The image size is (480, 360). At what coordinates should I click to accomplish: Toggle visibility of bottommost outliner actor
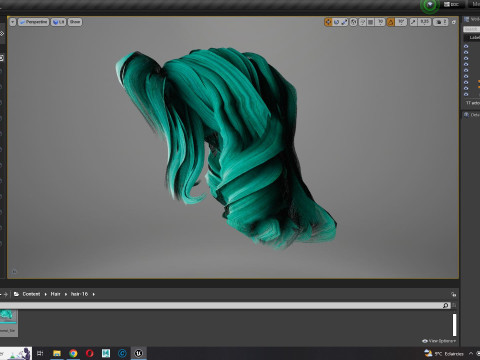pyautogui.click(x=466, y=94)
